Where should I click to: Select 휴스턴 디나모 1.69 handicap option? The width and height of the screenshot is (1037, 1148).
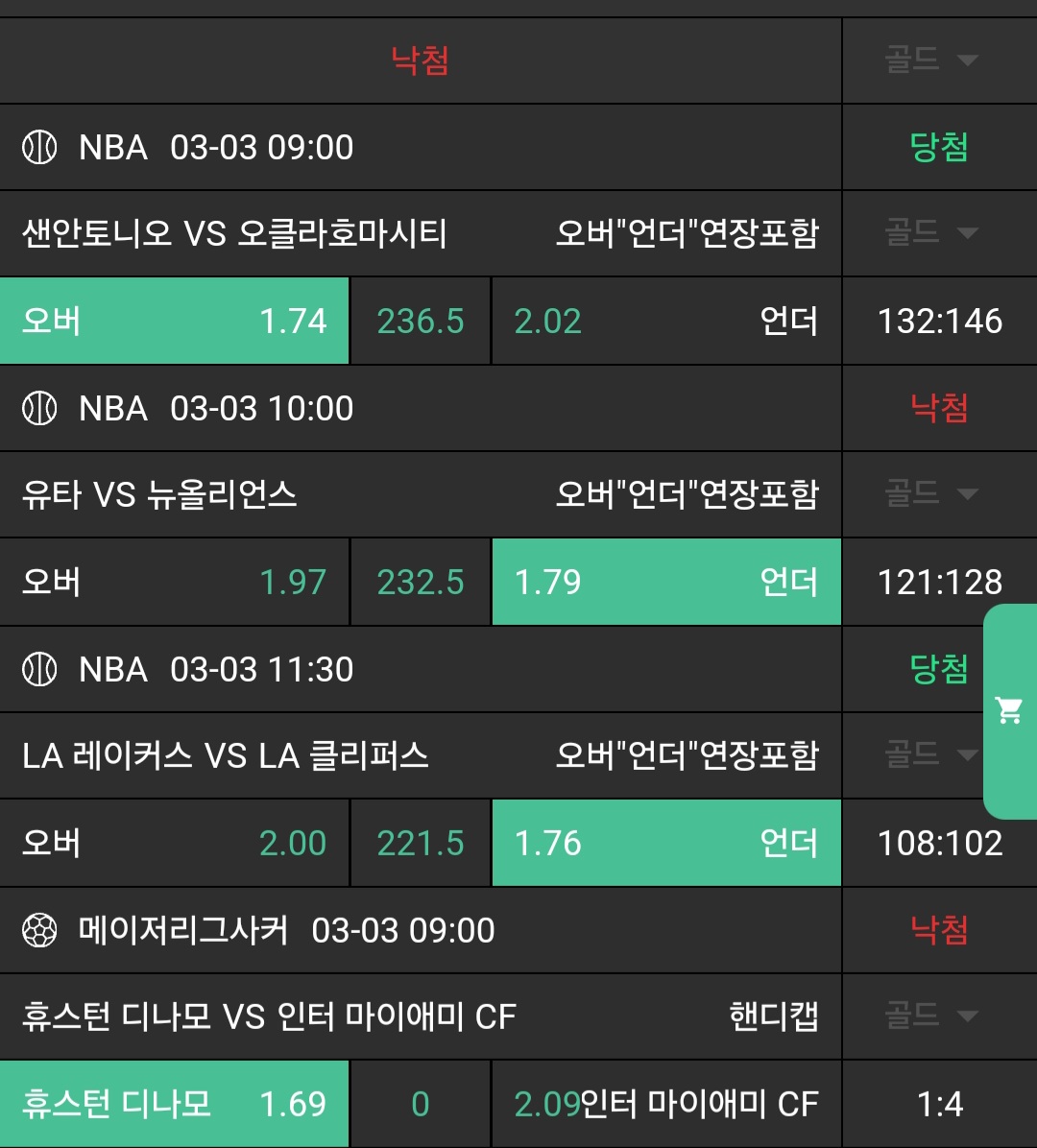(174, 1105)
